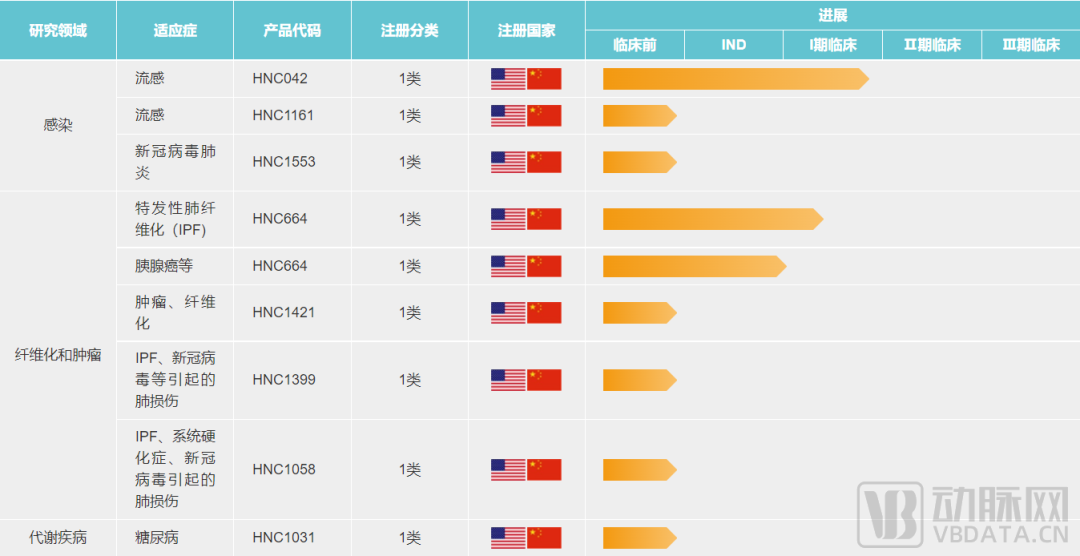Select the US flag beside HNC1553

click(508, 162)
